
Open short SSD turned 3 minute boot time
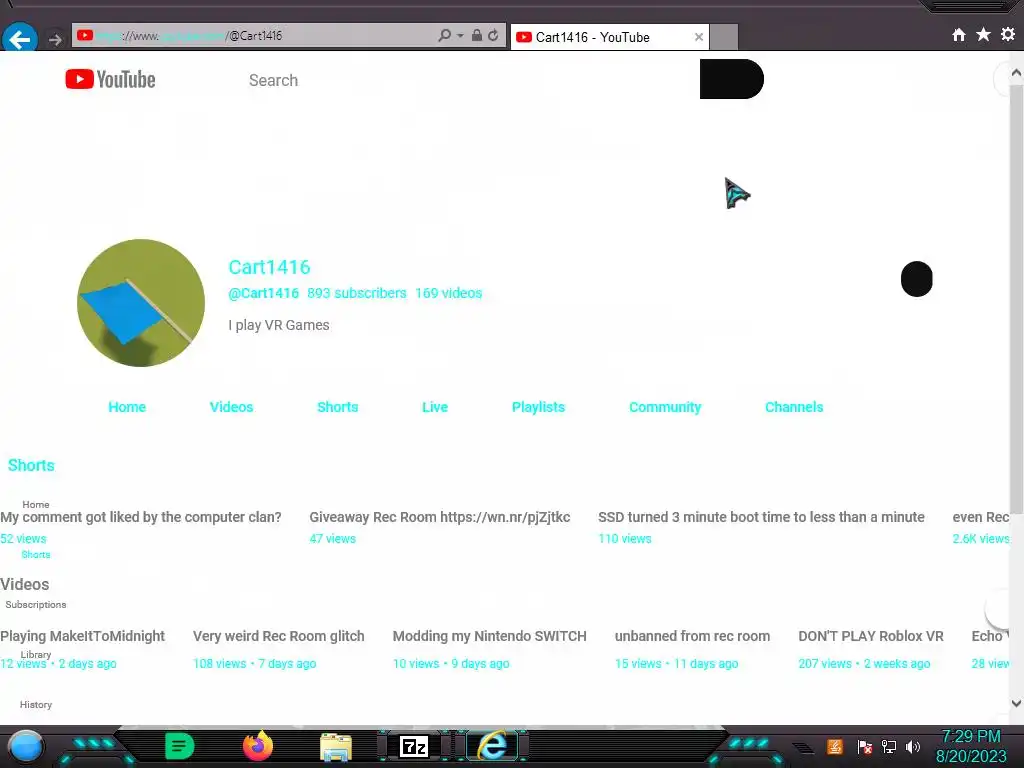pos(761,517)
